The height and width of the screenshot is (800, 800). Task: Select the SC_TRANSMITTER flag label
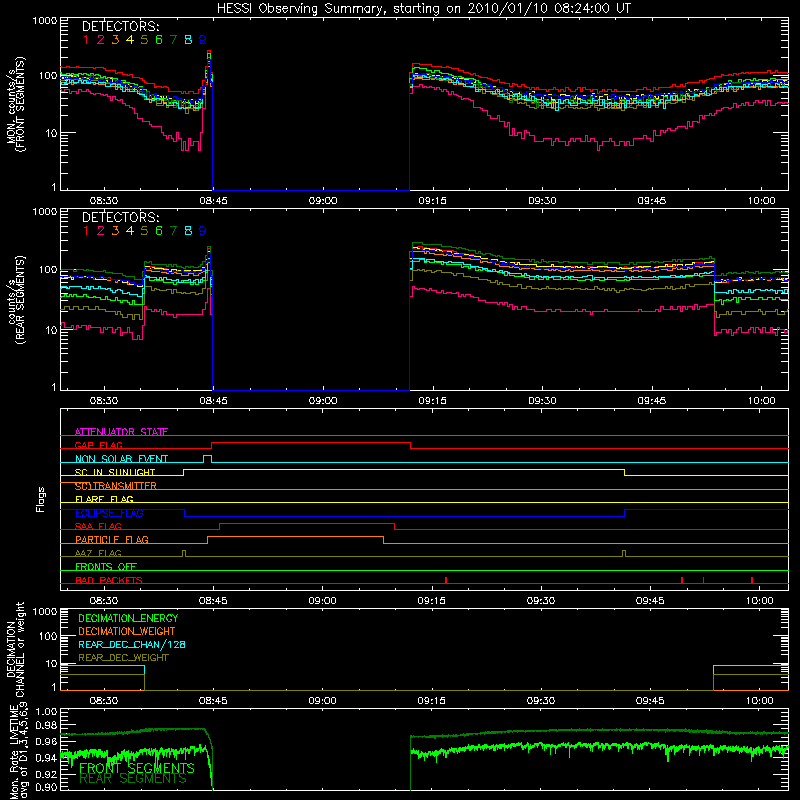[116, 486]
